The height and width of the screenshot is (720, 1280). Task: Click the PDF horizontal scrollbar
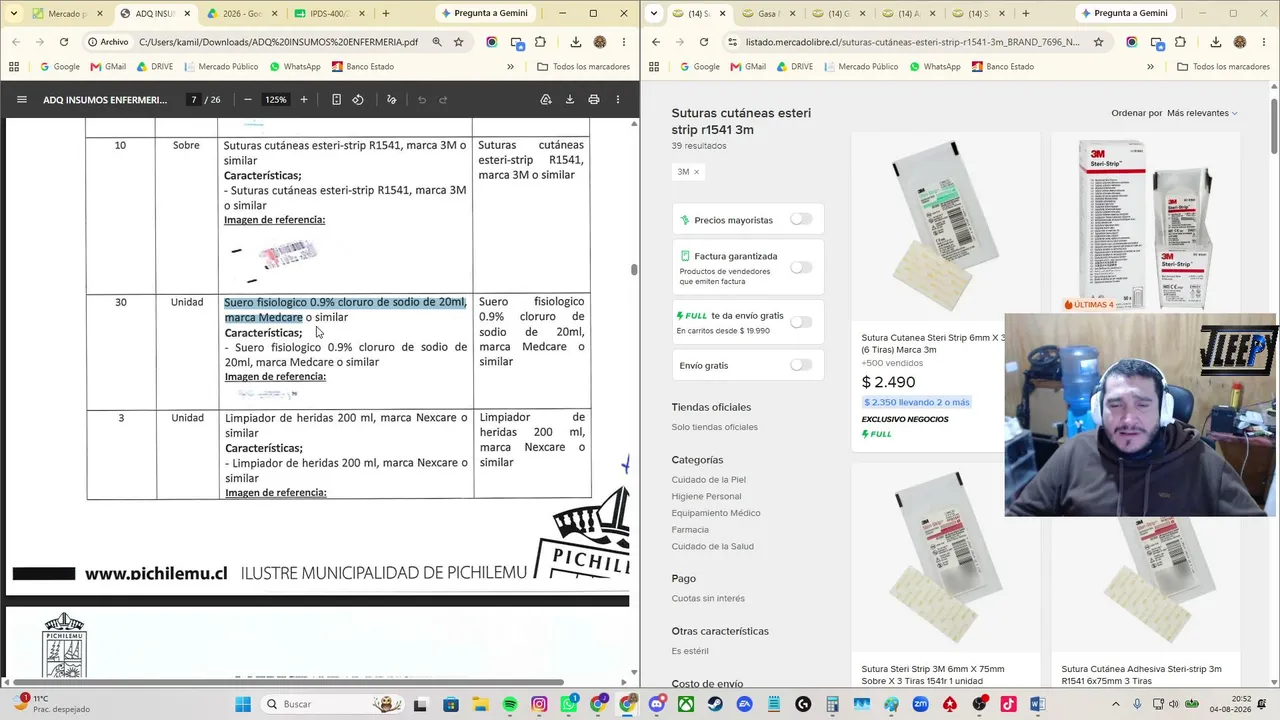coord(290,683)
